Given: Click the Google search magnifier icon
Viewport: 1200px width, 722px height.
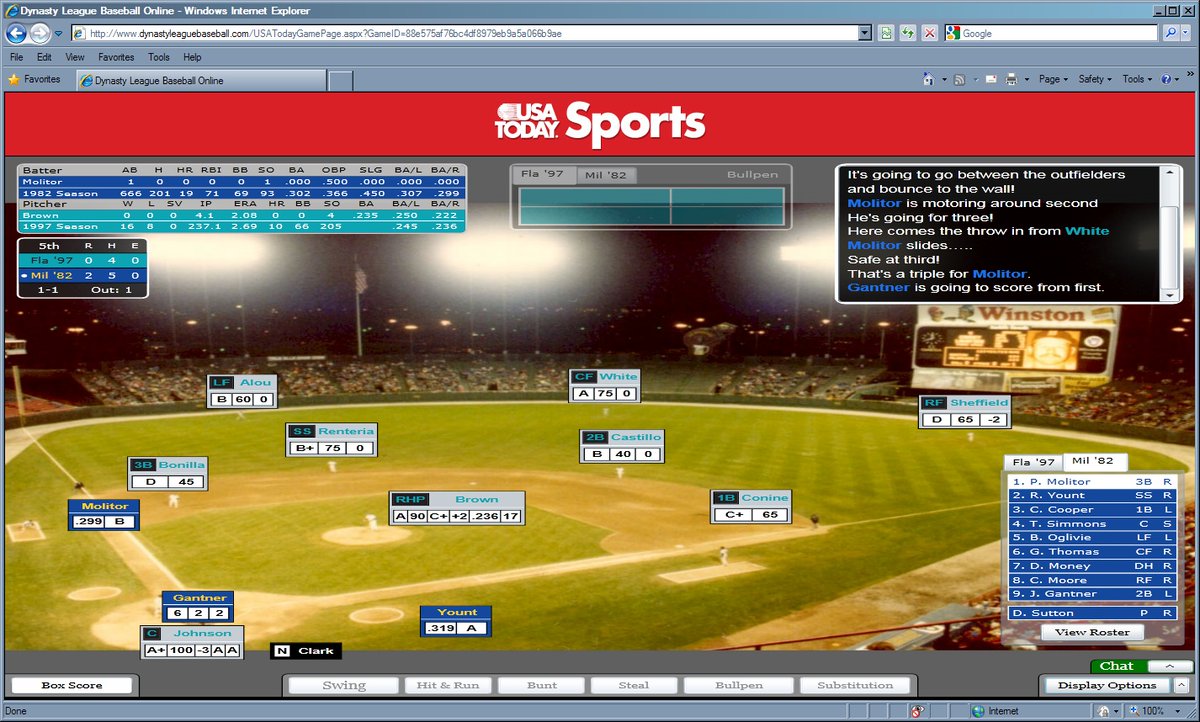Looking at the screenshot, I should point(1170,33).
